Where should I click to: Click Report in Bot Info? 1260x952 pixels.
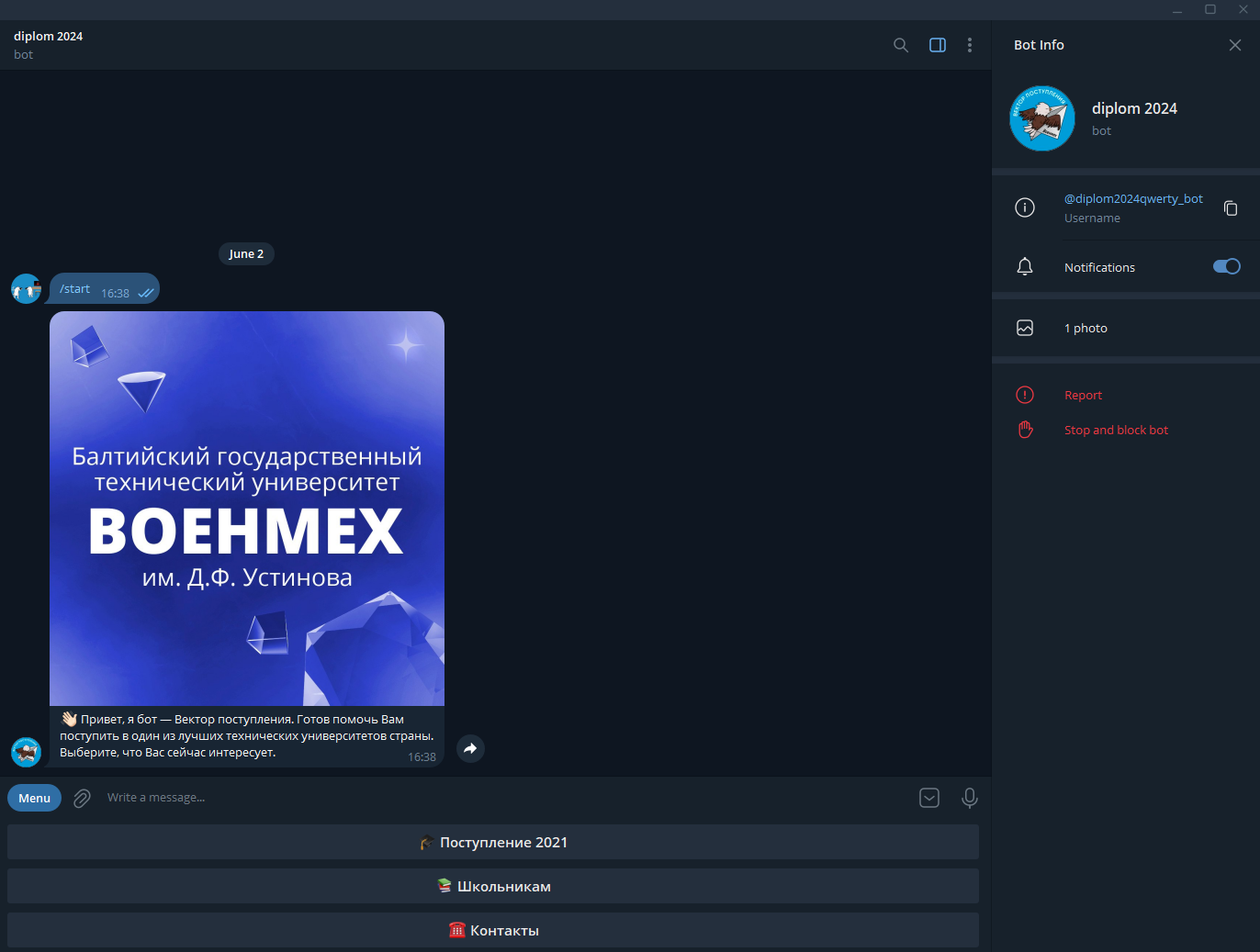pyautogui.click(x=1083, y=395)
